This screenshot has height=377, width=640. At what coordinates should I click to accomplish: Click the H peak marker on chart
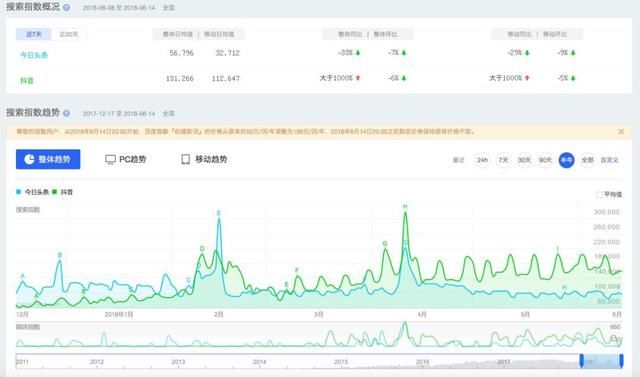(405, 206)
